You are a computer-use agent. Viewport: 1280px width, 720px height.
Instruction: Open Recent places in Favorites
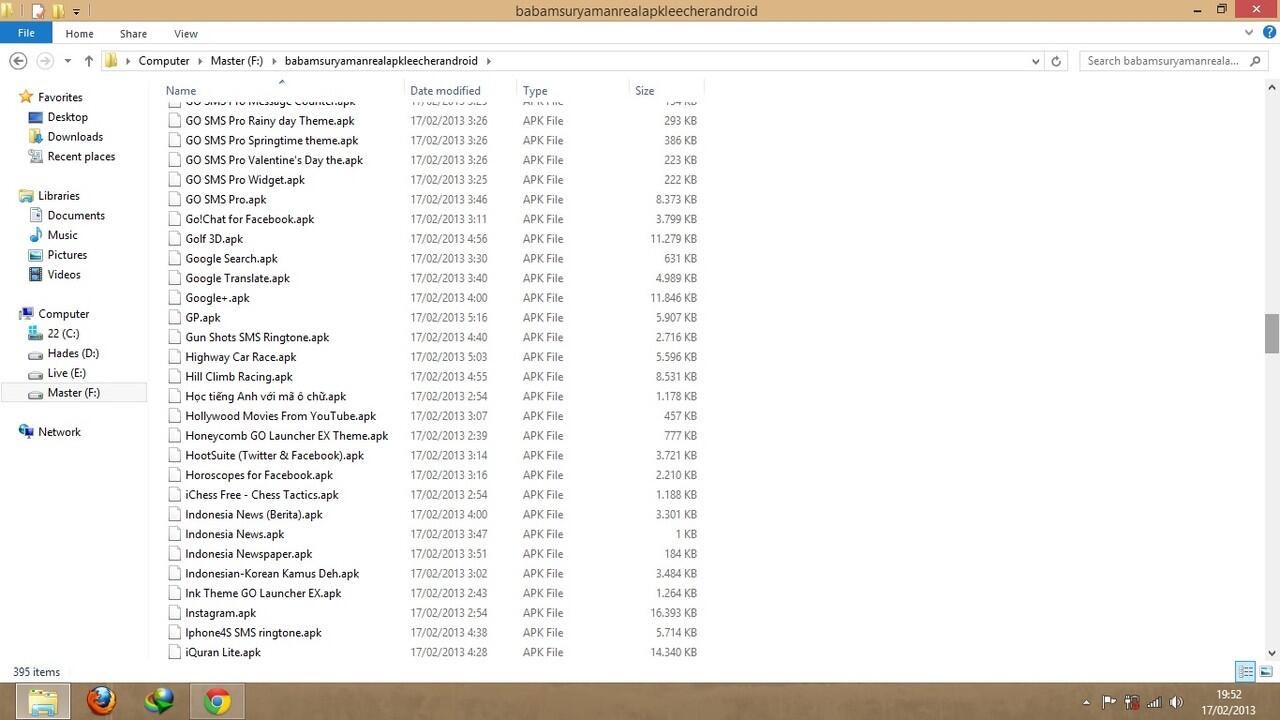pyautogui.click(x=81, y=156)
